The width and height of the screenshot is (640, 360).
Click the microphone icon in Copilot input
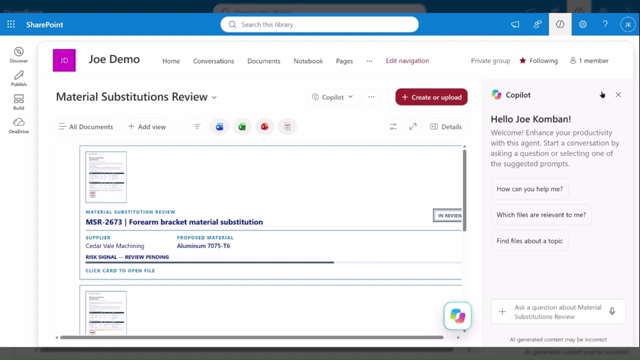612,312
